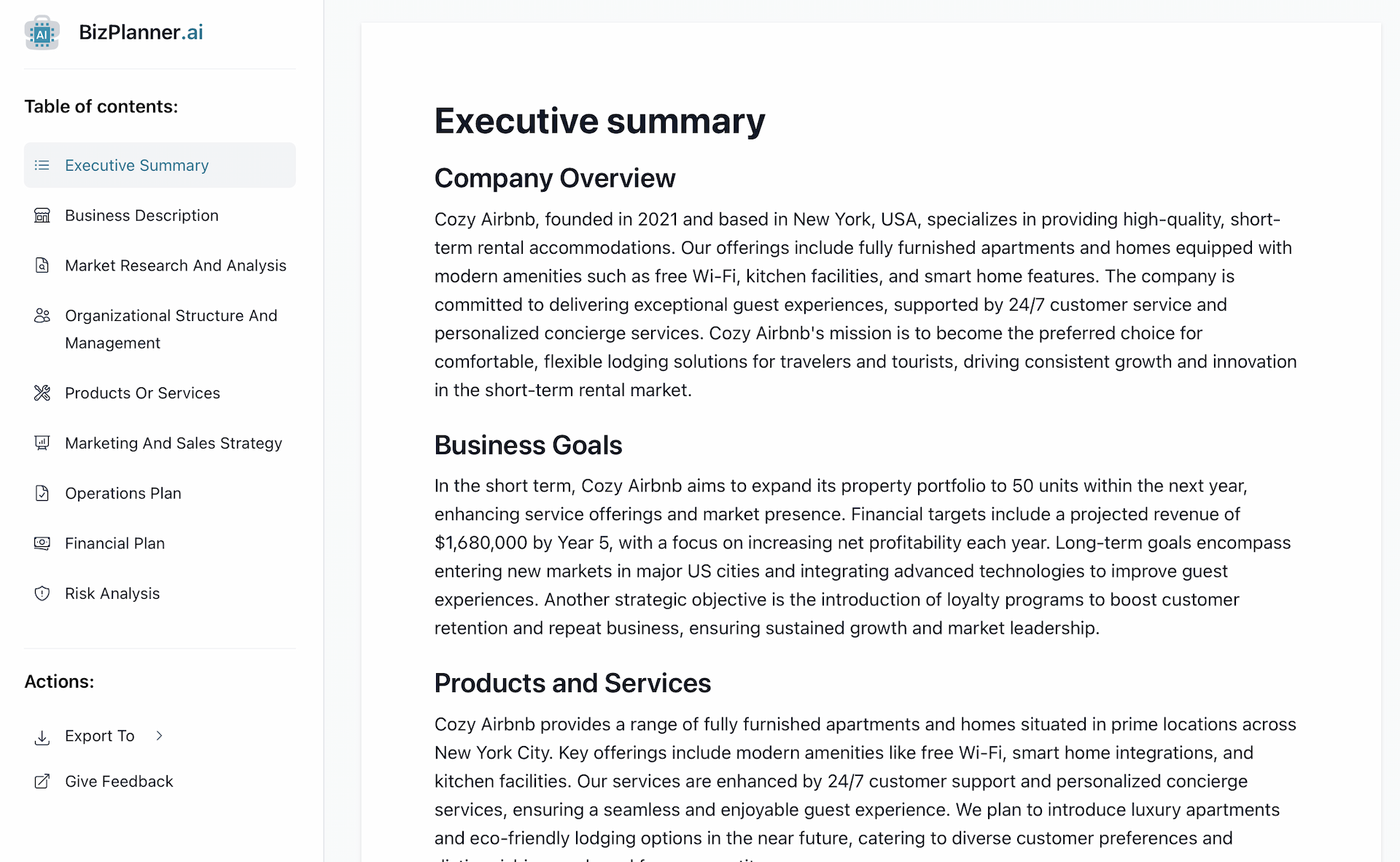The image size is (1400, 862).
Task: Click the Give Feedback link
Action: tap(119, 782)
